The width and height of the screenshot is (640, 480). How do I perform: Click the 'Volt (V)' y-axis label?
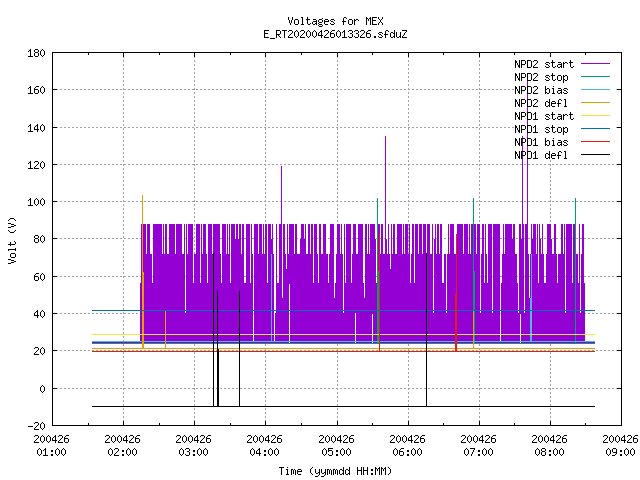point(12,240)
